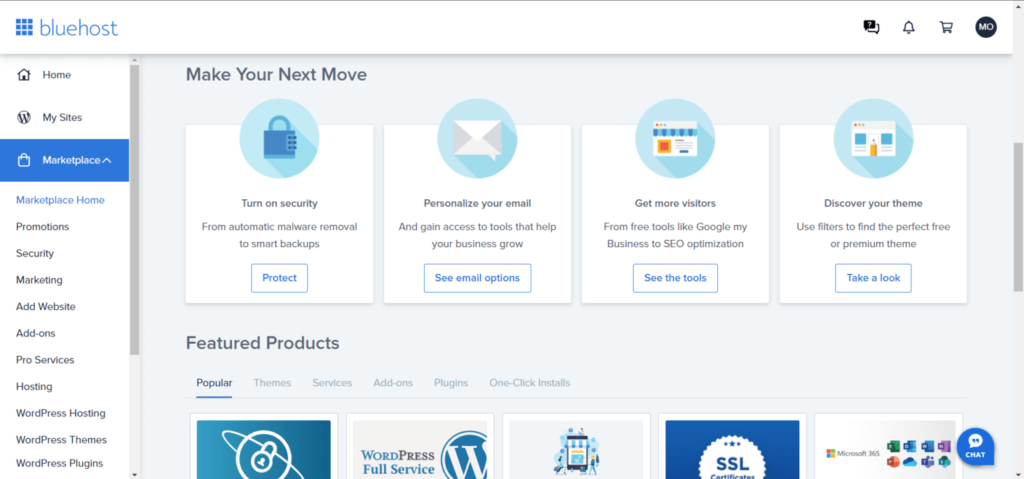Click the envelope email illustration
This screenshot has height=479, width=1024.
[x=477, y=138]
